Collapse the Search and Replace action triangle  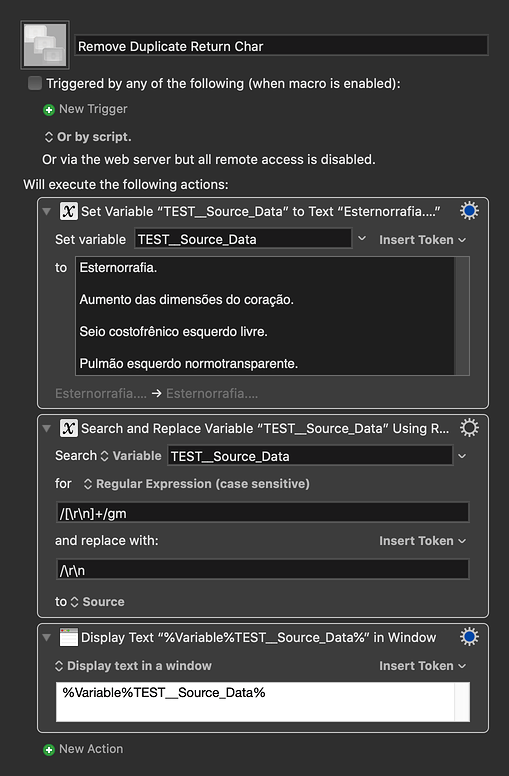click(x=47, y=428)
